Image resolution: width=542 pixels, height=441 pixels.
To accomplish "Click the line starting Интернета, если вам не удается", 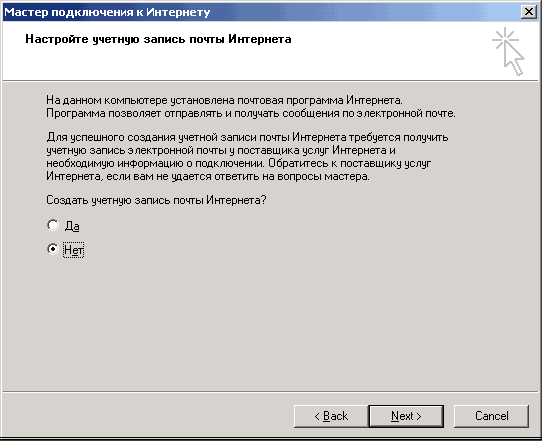I will (208, 176).
